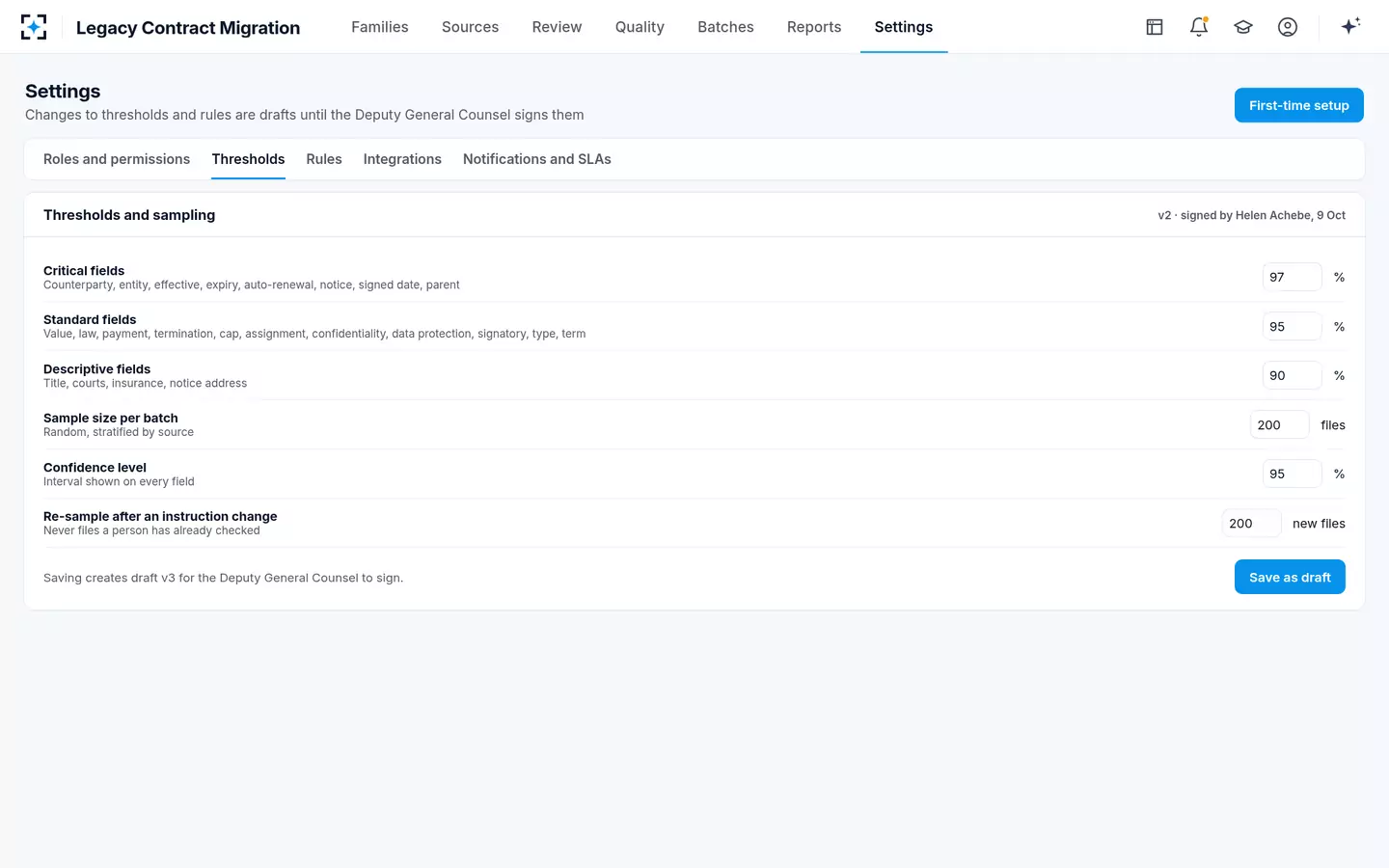Click the 'Saving creates draft v3' note
The image size is (1389, 868).
(223, 578)
